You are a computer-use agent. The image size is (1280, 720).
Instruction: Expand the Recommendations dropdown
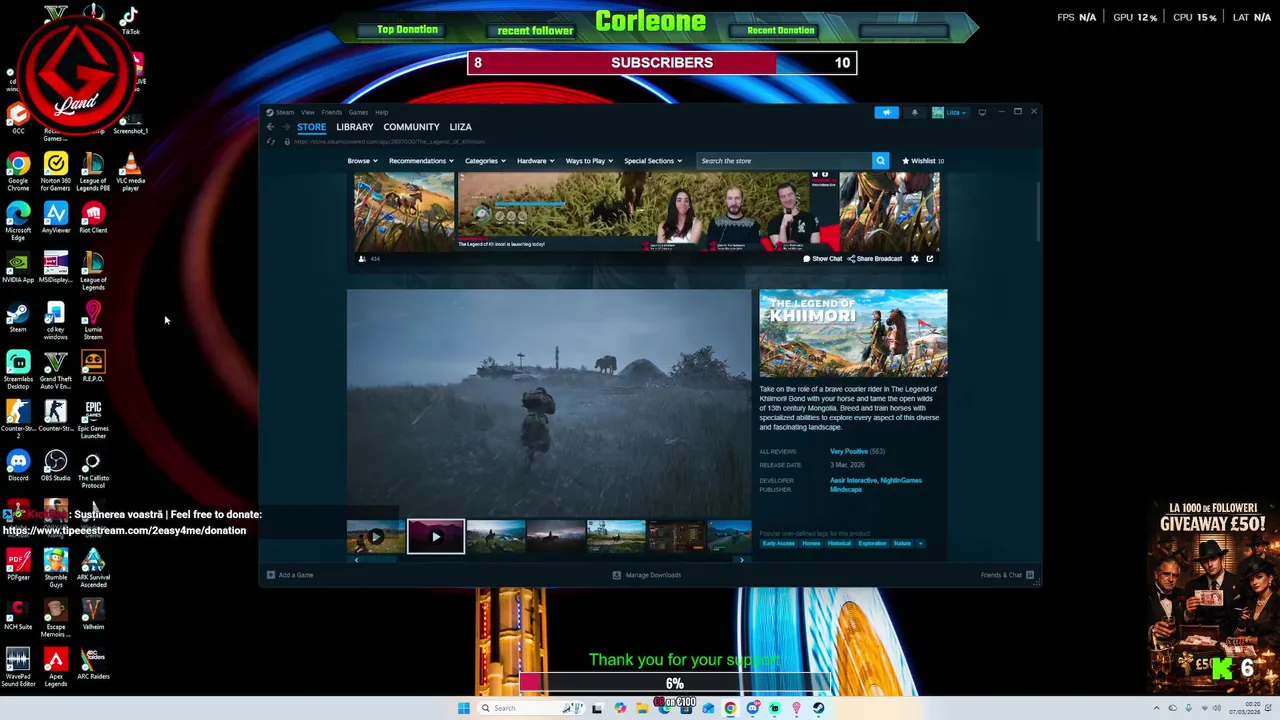pyautogui.click(x=421, y=161)
